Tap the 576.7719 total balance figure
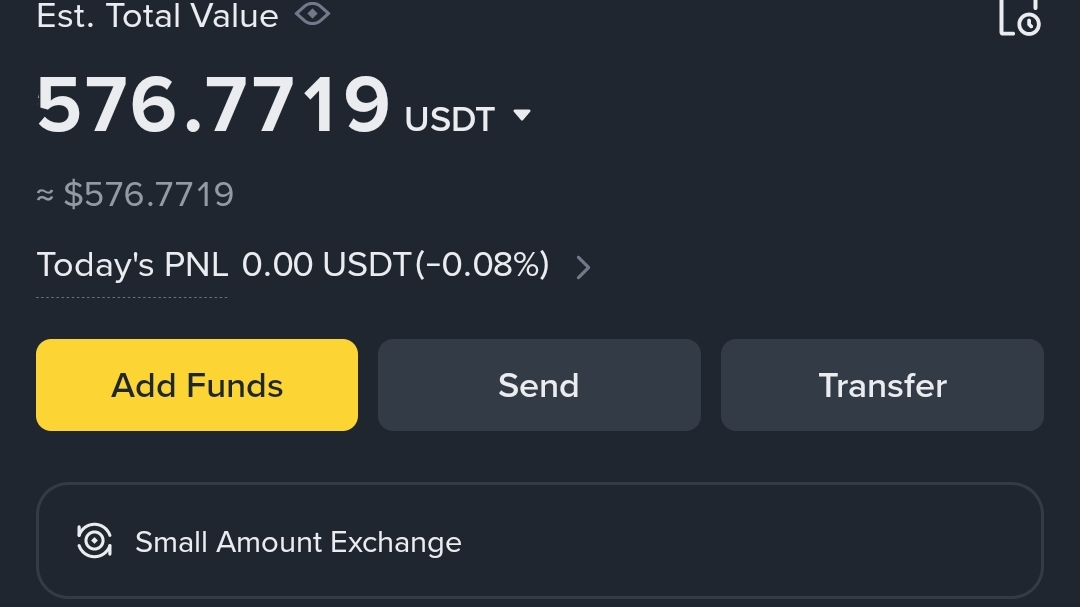 pos(213,105)
